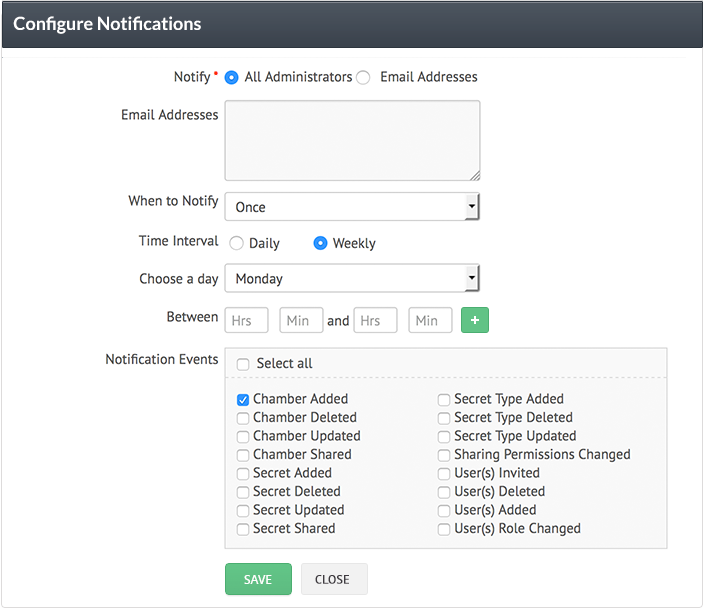Open the When to Notify dropdown

click(x=352, y=207)
